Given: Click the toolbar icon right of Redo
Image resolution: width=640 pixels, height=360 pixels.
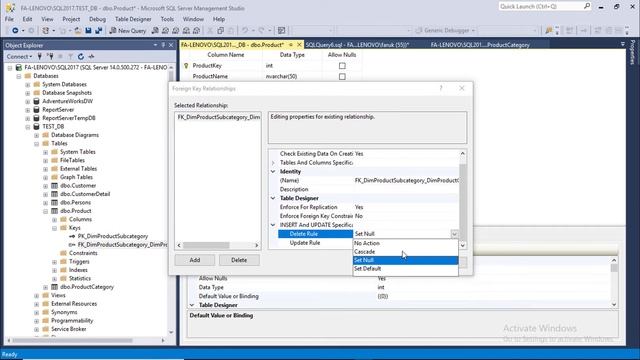Looking at the screenshot, I should coord(281,31).
